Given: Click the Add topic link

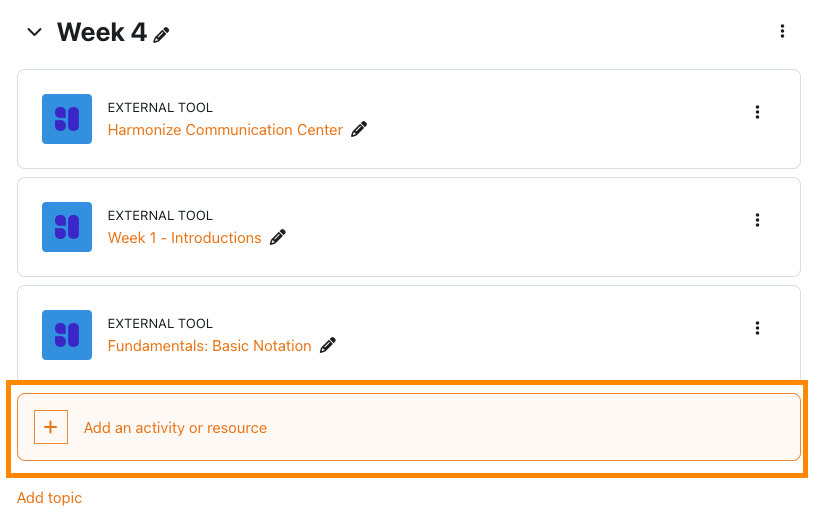Looking at the screenshot, I should coord(49,498).
